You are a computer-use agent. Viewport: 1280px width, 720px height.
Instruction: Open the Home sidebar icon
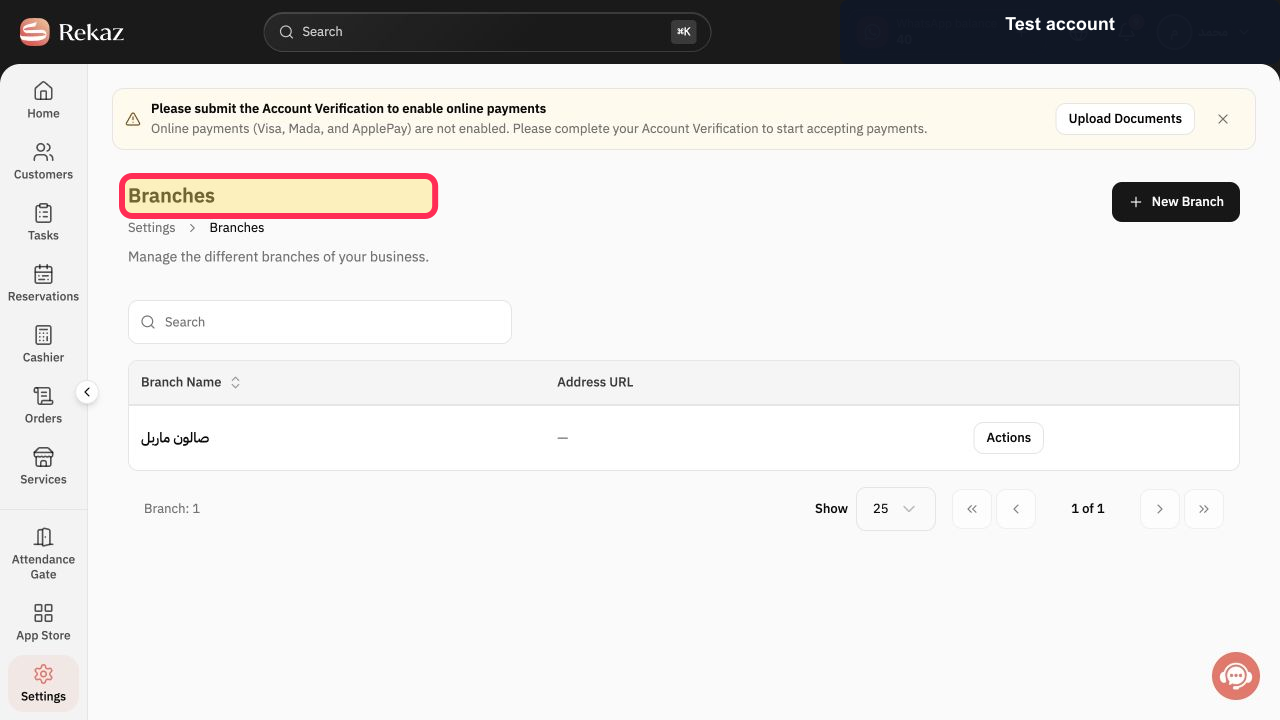(43, 91)
